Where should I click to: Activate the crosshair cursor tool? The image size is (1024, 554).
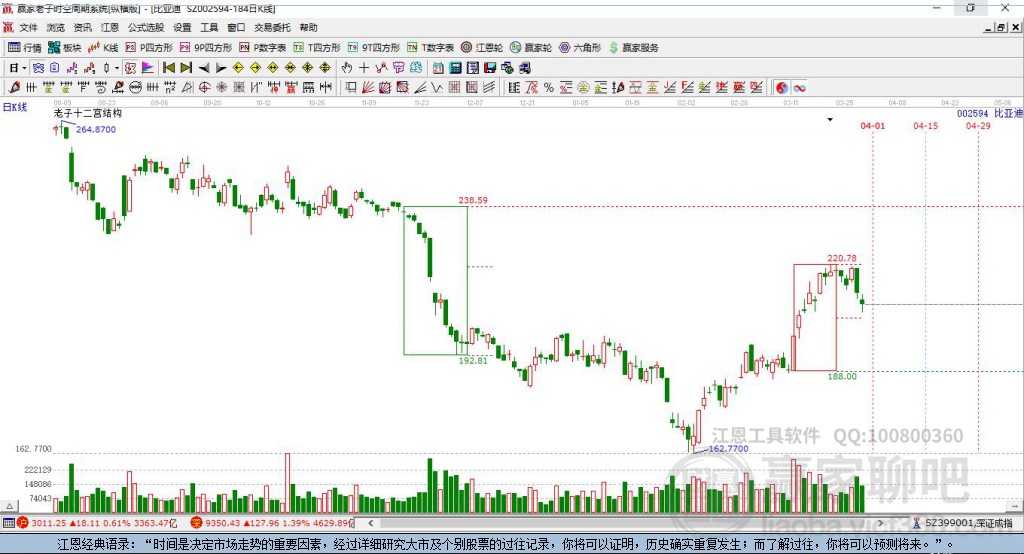(x=364, y=68)
